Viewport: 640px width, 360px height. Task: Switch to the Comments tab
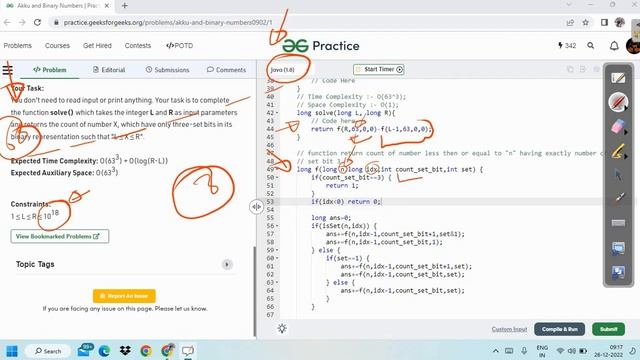click(227, 70)
